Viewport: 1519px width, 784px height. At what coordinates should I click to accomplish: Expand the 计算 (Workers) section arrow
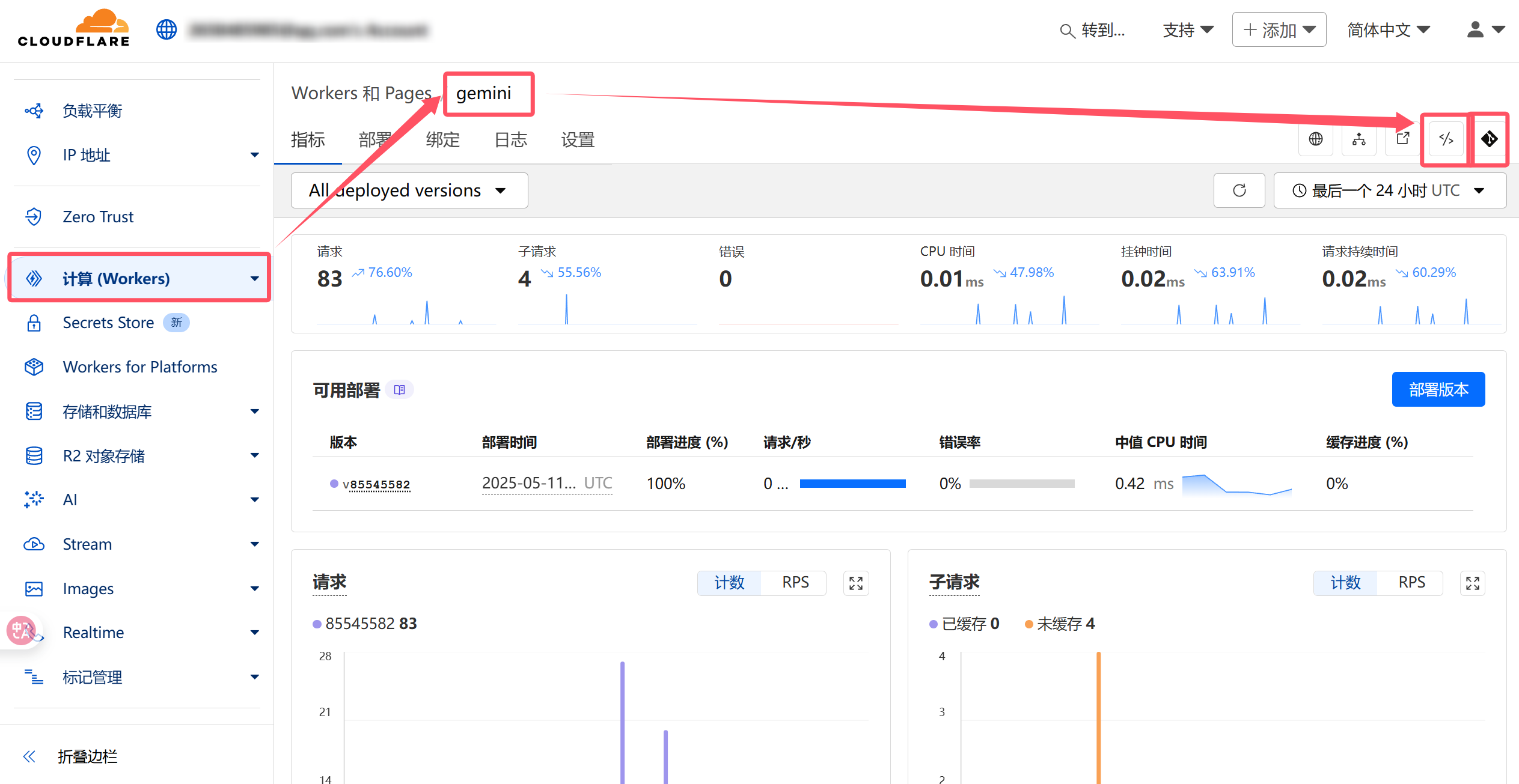click(255, 278)
